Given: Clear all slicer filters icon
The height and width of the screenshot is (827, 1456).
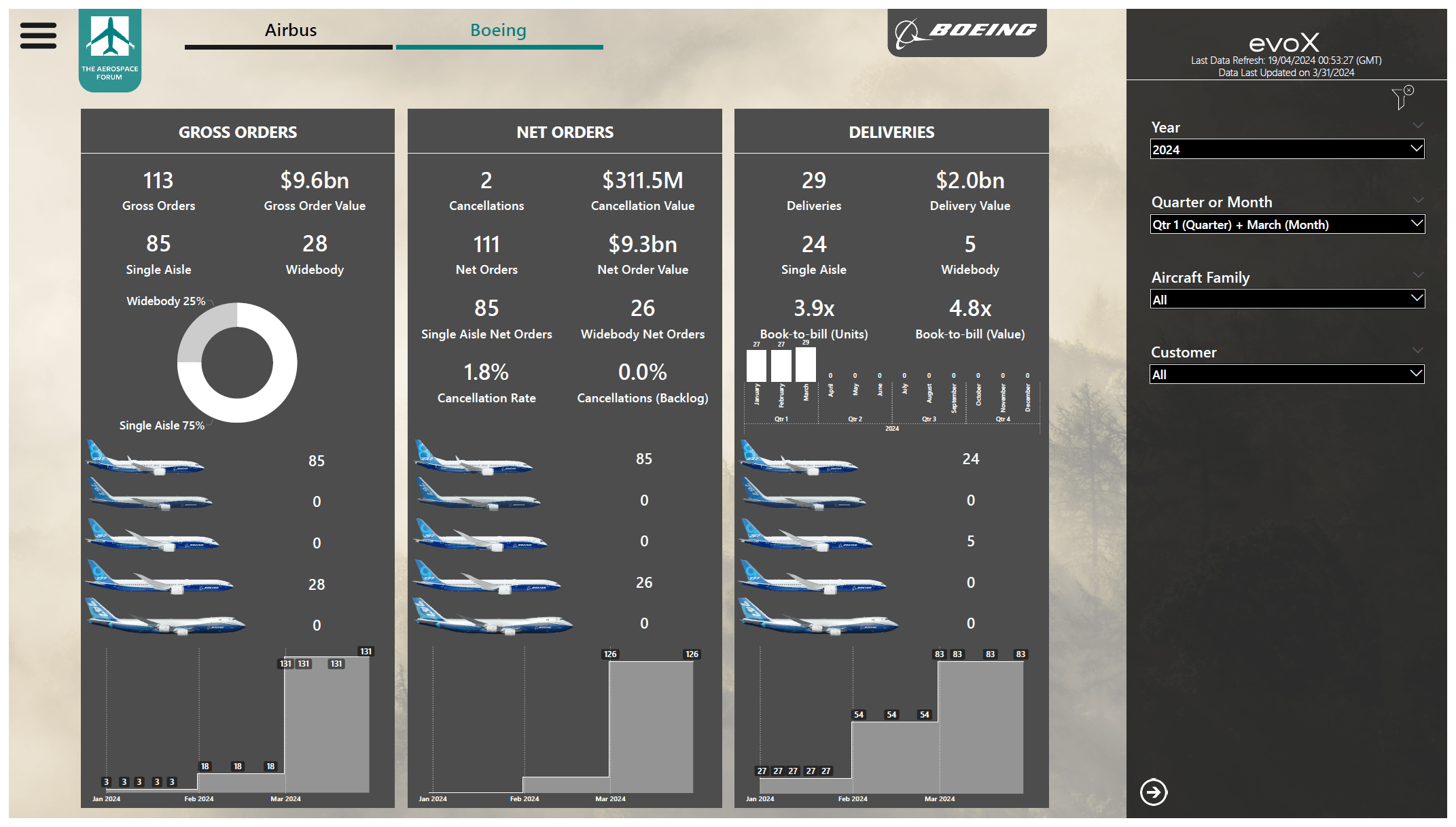Looking at the screenshot, I should point(1402,97).
